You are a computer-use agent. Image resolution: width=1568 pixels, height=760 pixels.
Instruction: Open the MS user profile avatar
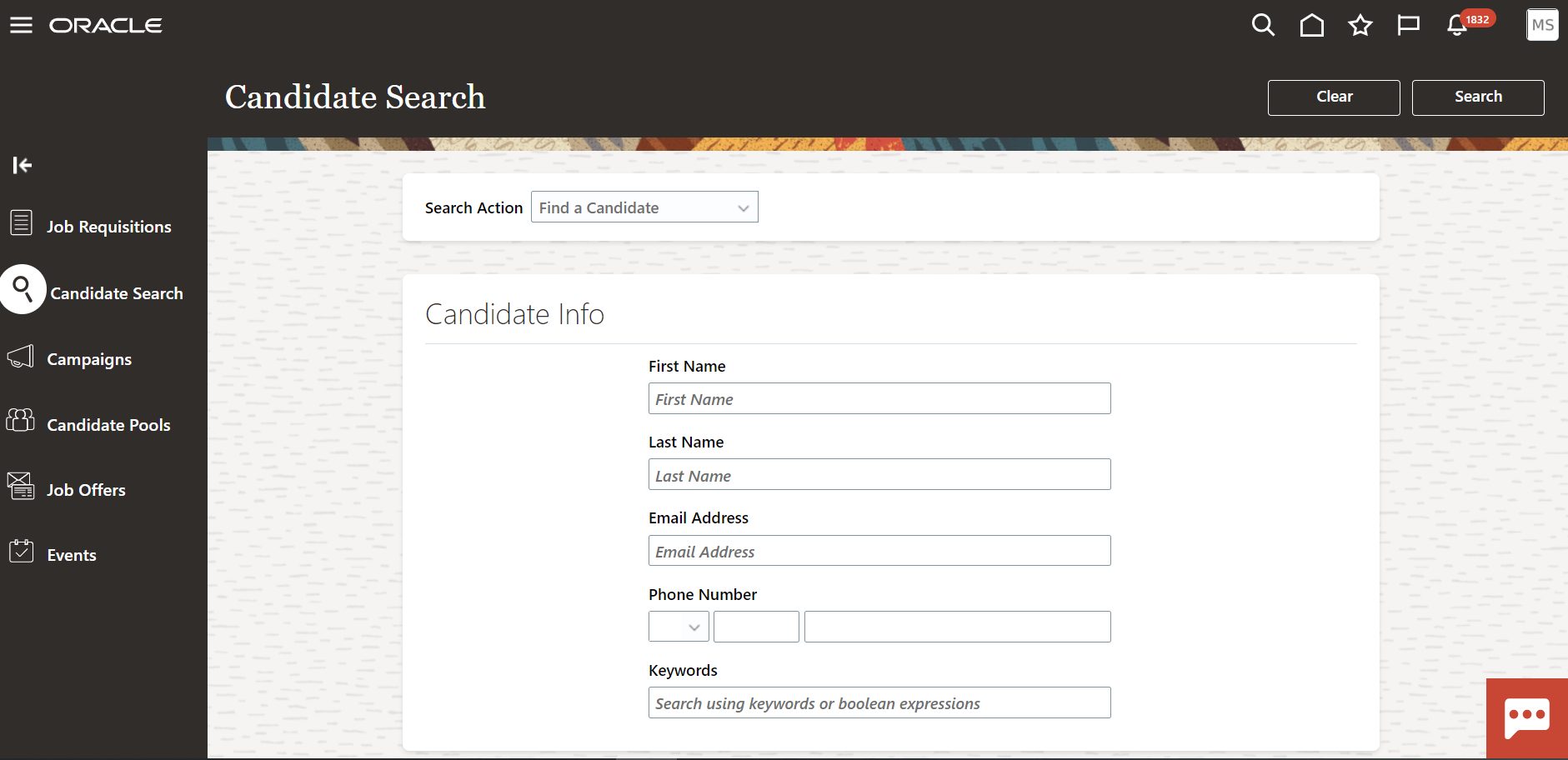point(1542,25)
